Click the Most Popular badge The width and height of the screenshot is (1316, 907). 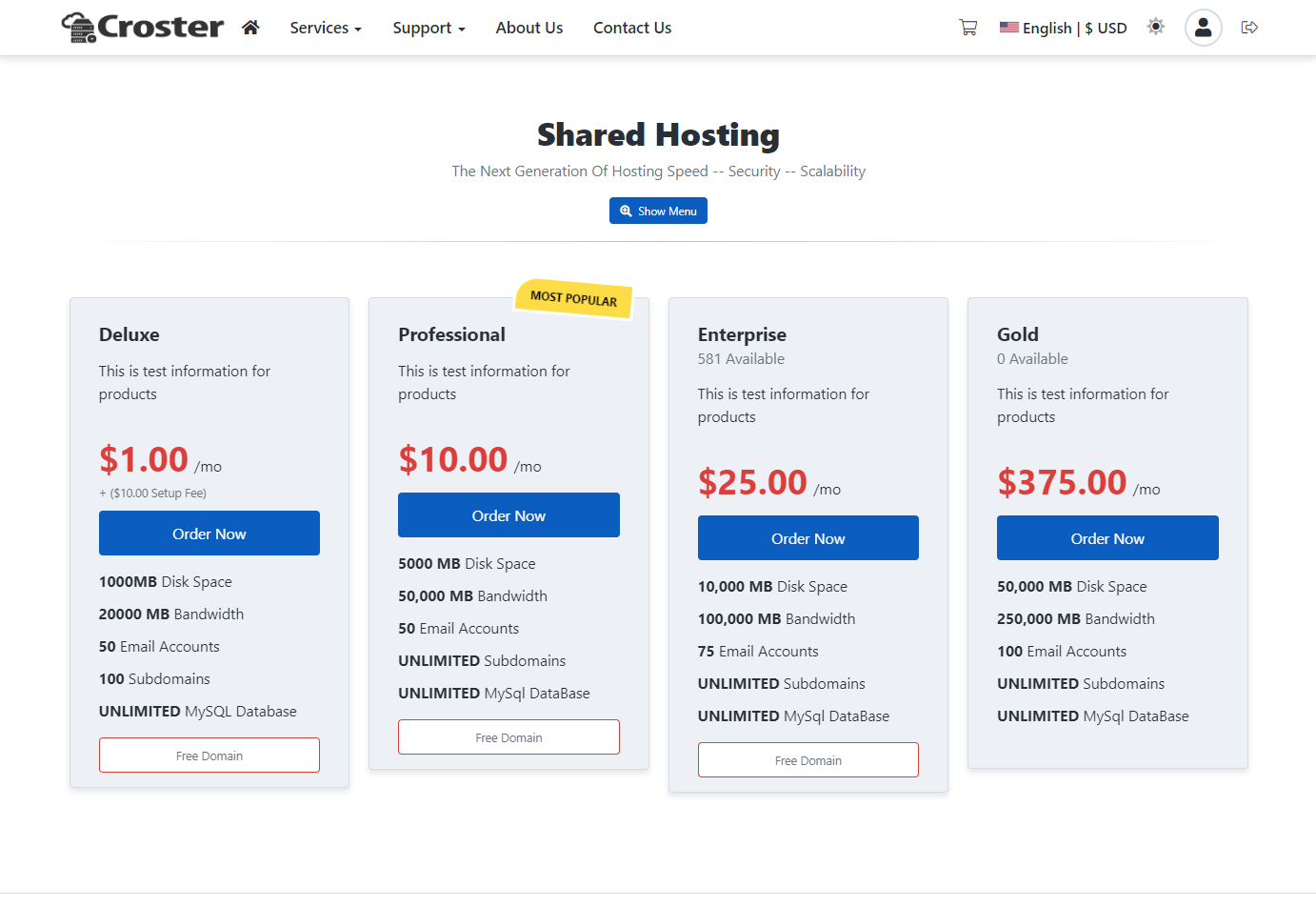pyautogui.click(x=573, y=298)
